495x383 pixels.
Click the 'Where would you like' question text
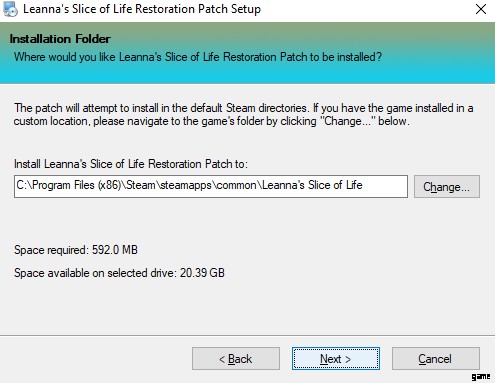point(198,57)
